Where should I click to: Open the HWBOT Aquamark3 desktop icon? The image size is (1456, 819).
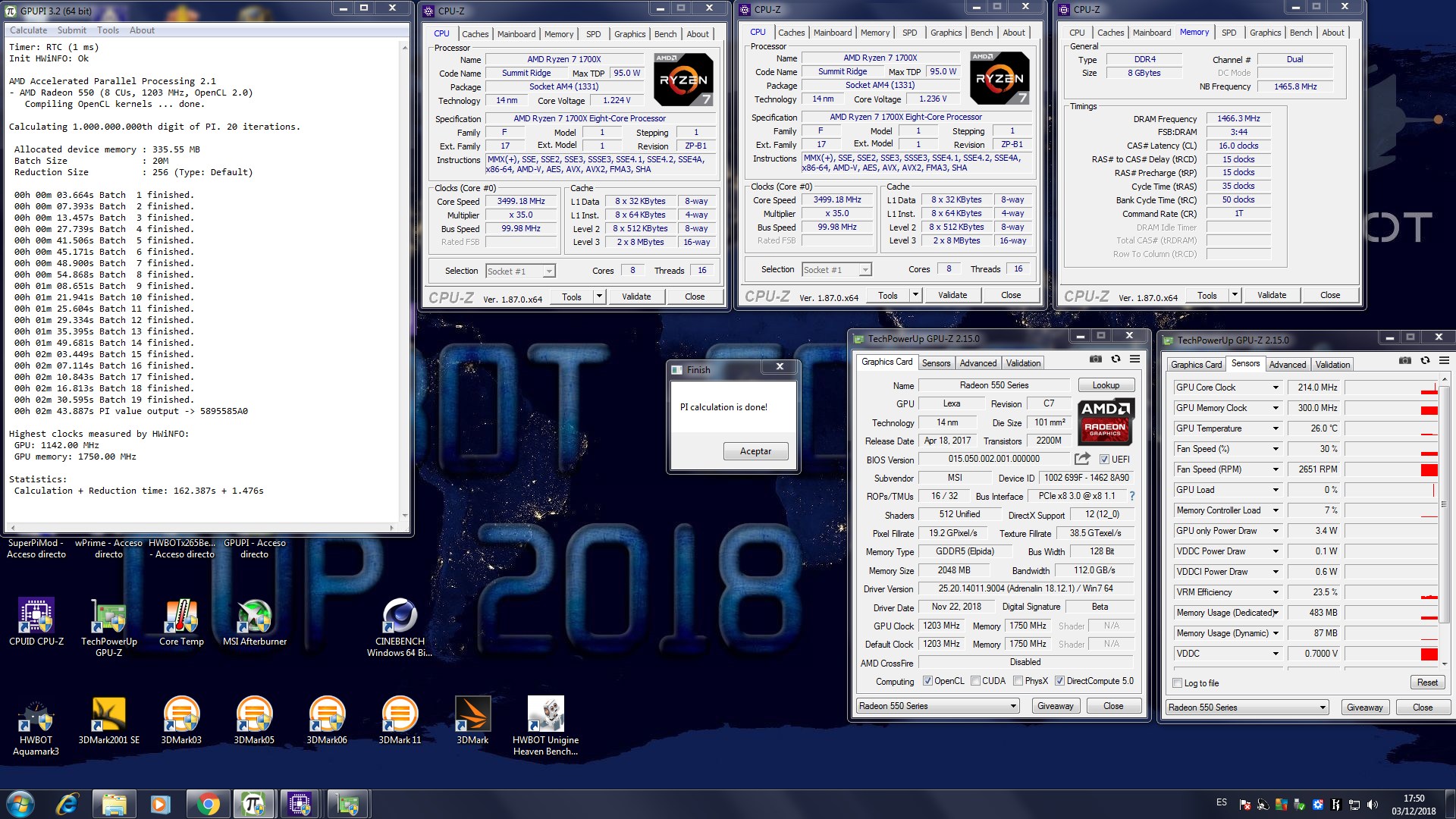(36, 726)
